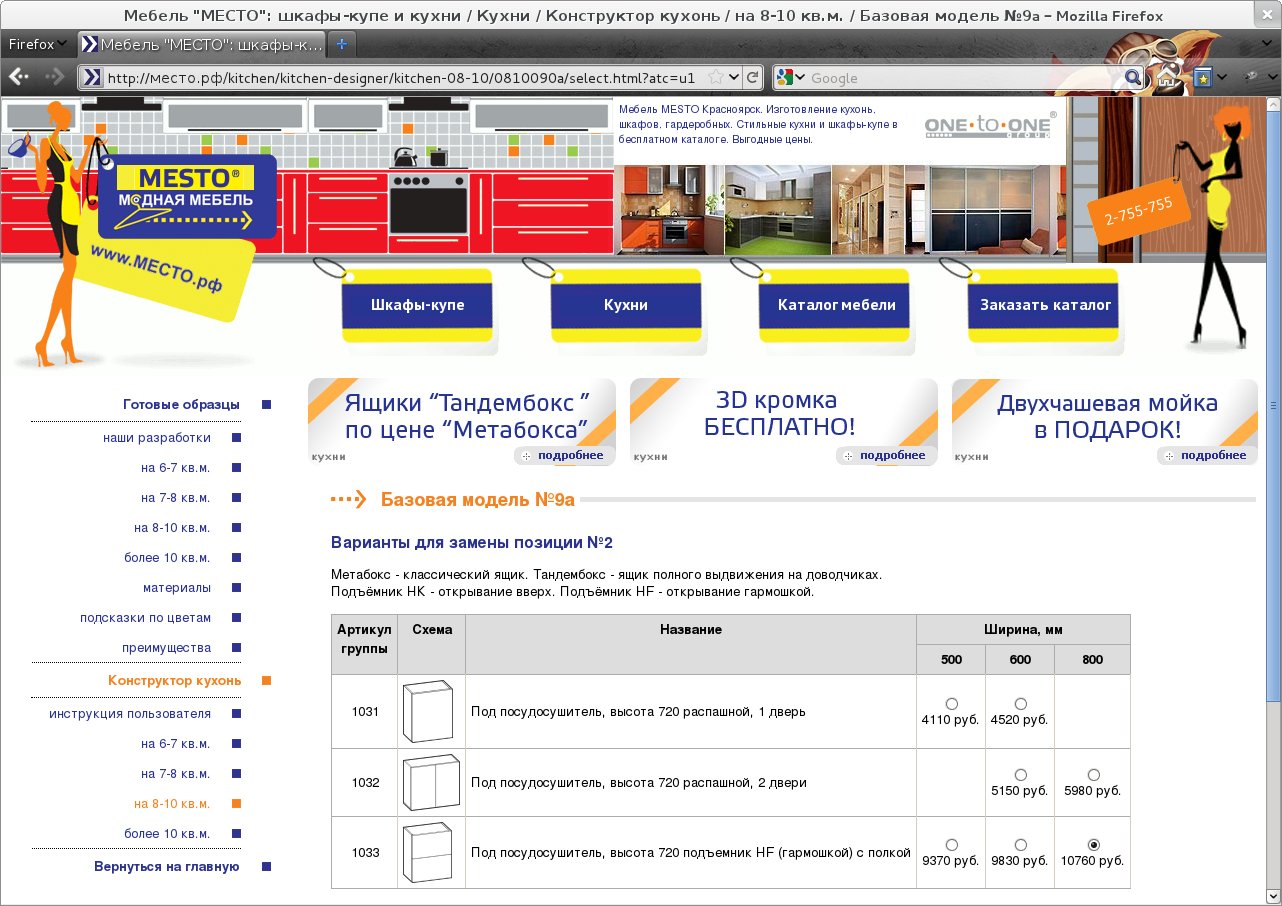
Task: Reload the page with the refresh icon
Action: [753, 77]
